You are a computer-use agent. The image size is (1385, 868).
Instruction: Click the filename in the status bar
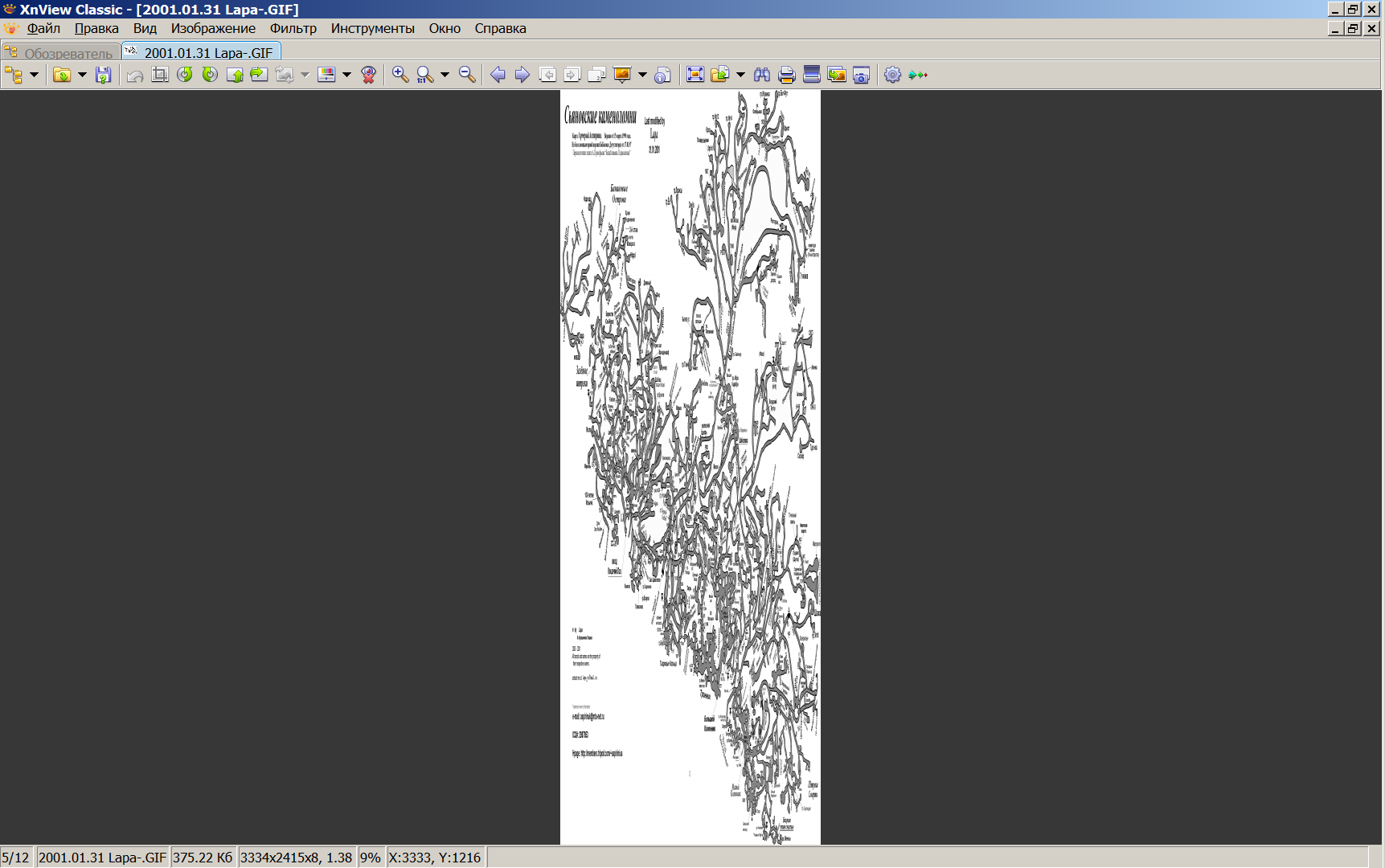coord(102,858)
